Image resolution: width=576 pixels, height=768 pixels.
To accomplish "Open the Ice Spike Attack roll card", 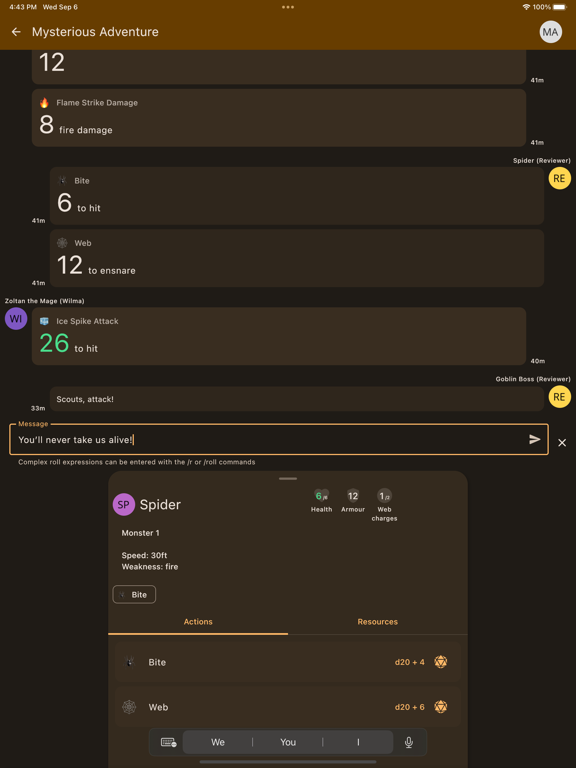I will [x=279, y=336].
